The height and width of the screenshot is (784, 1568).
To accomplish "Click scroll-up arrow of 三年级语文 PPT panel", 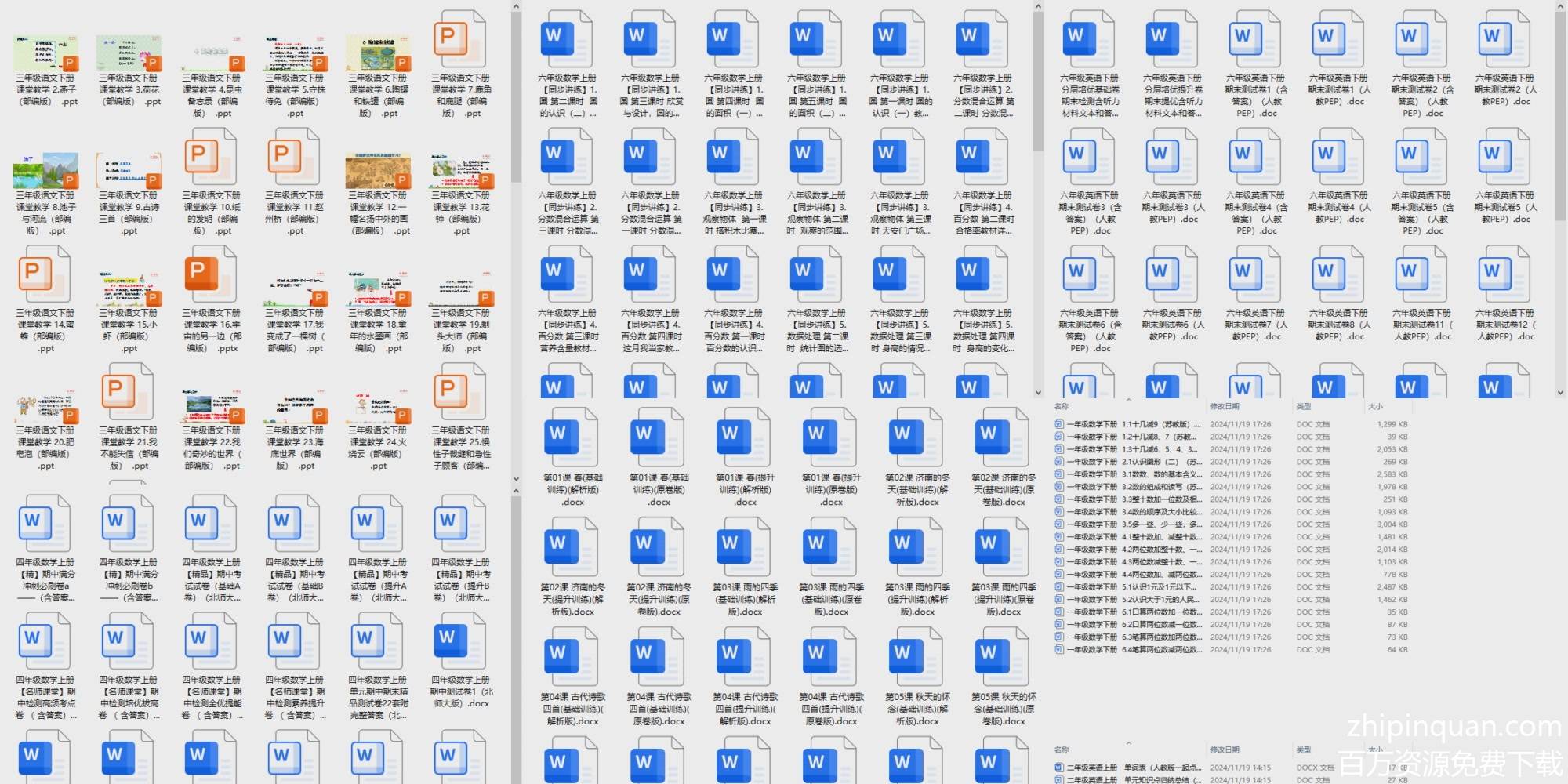I will point(516,7).
